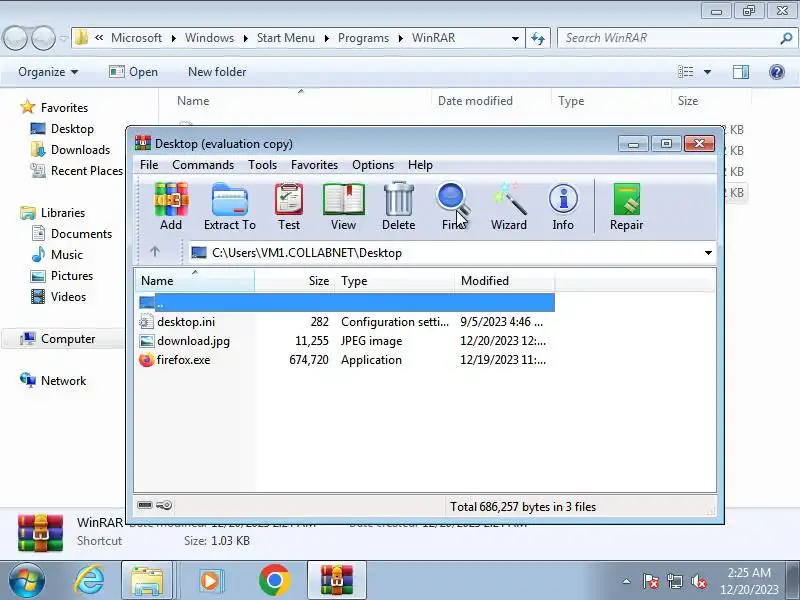This screenshot has width=800, height=600.
Task: Launch Internet Explorer from taskbar
Action: (x=89, y=581)
